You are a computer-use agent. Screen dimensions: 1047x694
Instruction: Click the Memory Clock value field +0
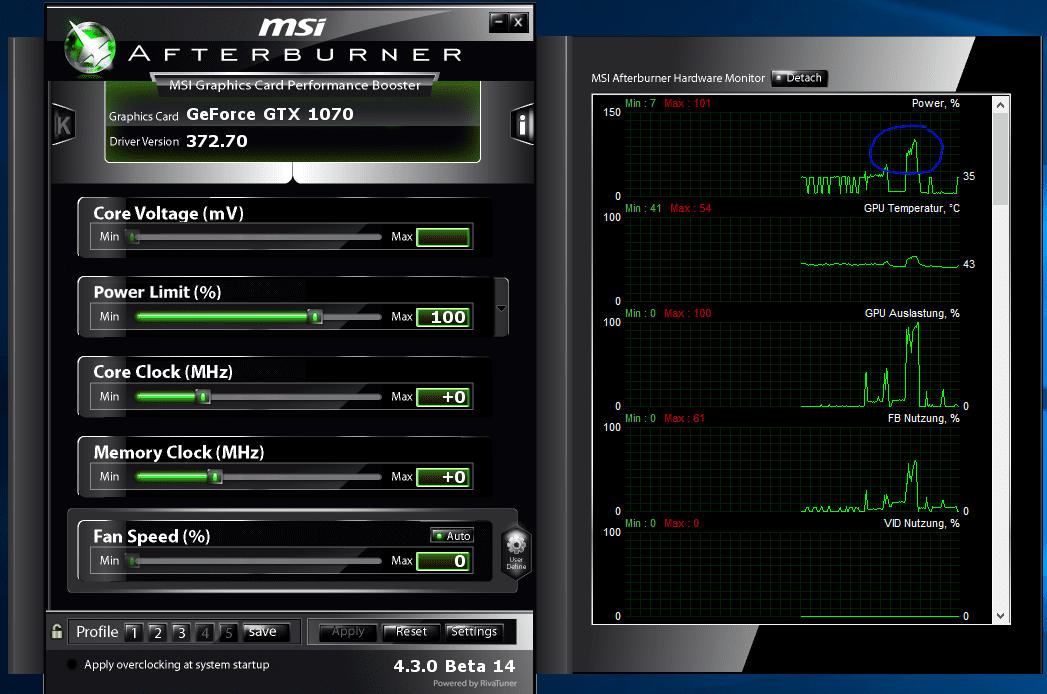tap(443, 478)
